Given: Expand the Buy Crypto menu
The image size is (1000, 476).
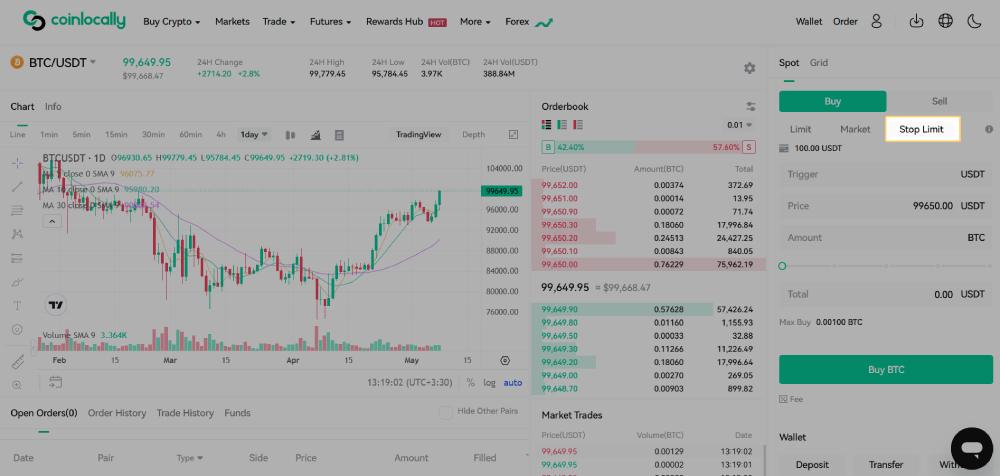Looking at the screenshot, I should tap(172, 21).
